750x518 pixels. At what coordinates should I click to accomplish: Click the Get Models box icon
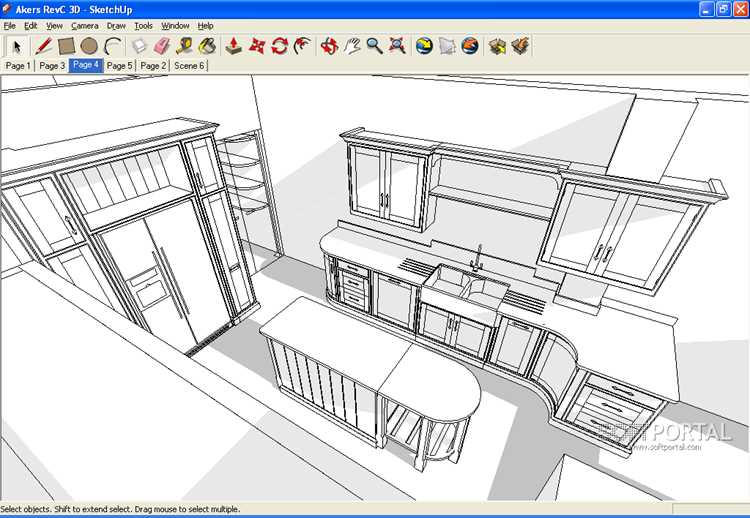pos(497,46)
